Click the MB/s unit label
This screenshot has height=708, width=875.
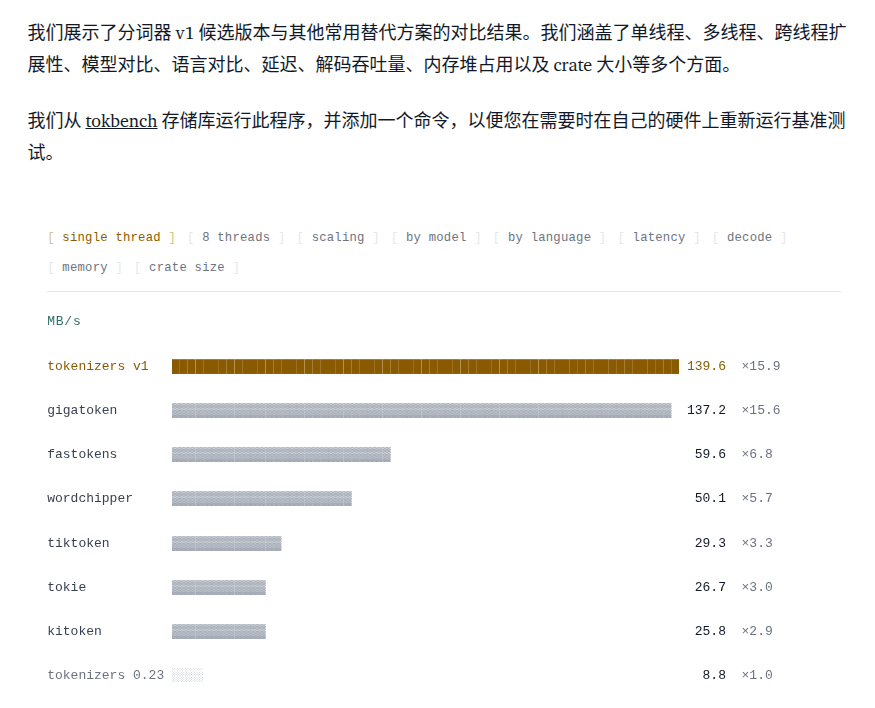point(64,321)
